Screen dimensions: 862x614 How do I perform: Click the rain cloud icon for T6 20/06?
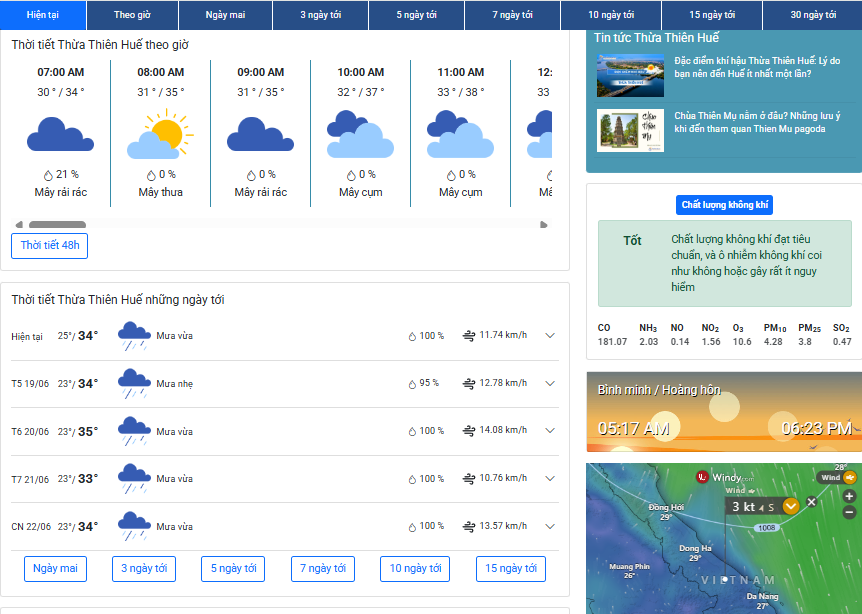point(134,431)
